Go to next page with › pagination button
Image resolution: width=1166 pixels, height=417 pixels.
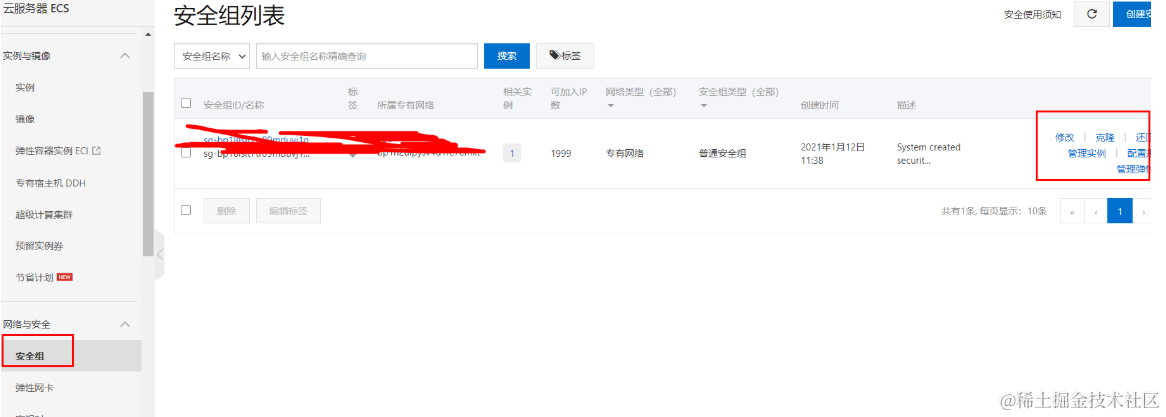[x=1144, y=211]
